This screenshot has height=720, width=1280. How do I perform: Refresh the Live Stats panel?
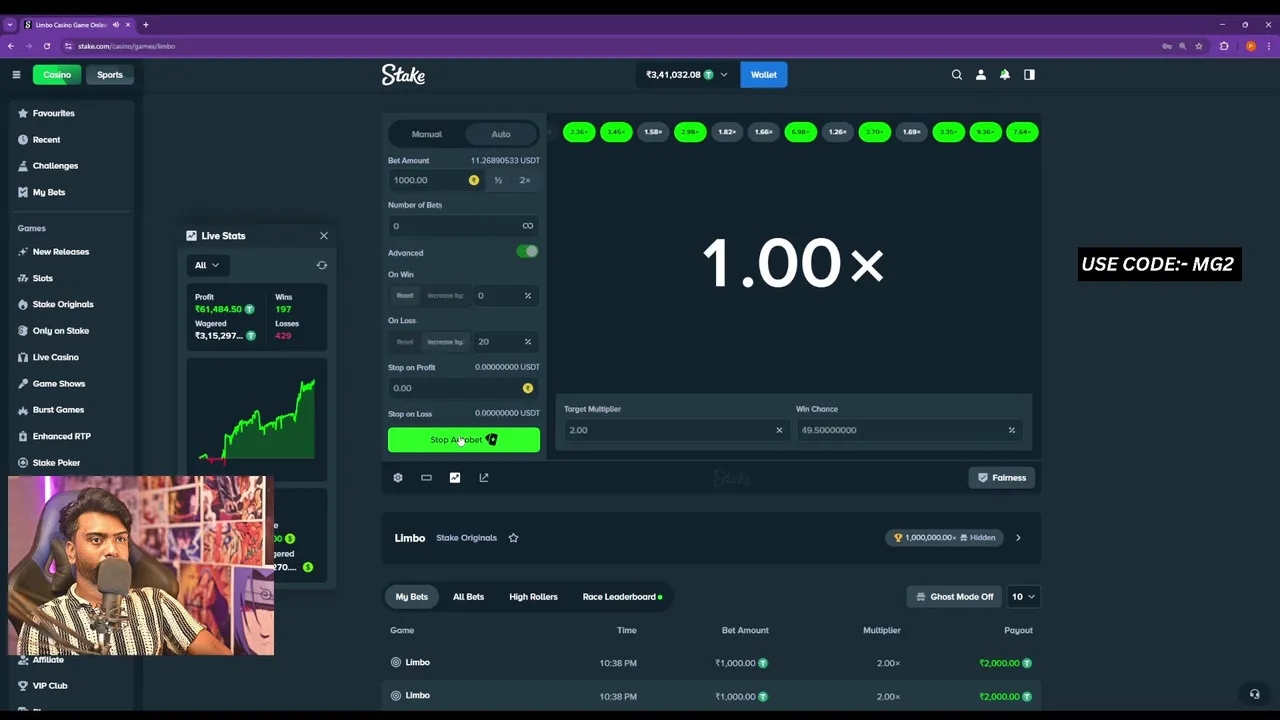322,265
